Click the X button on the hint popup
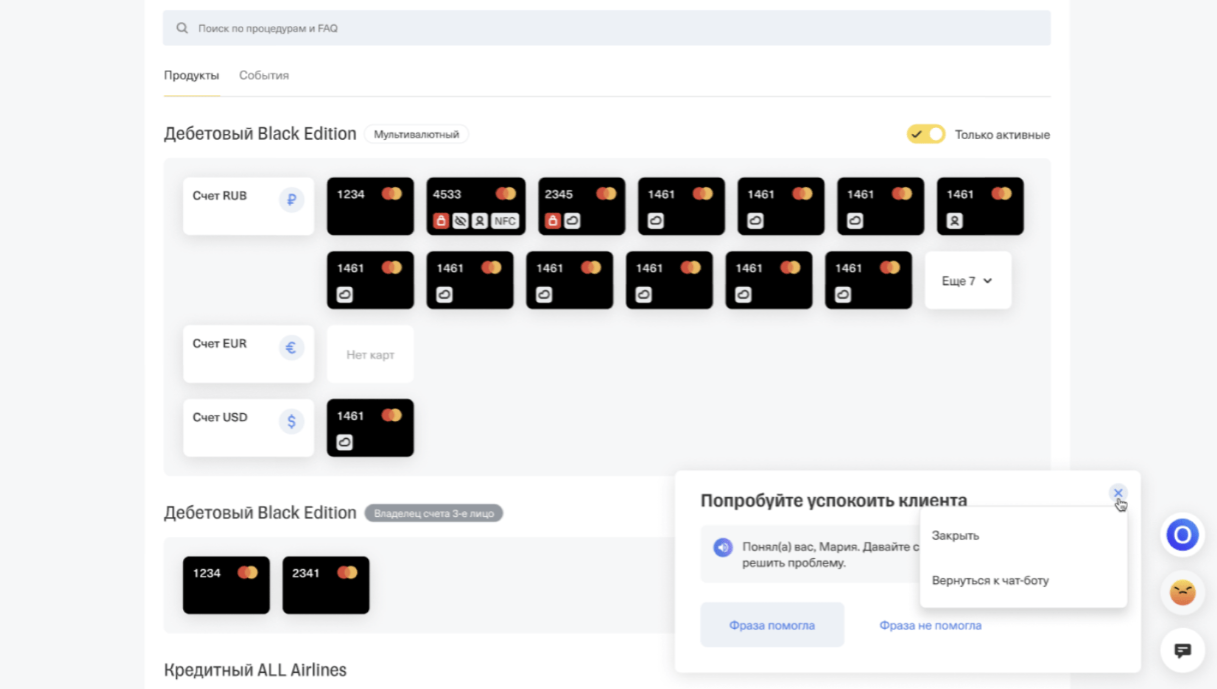This screenshot has height=689, width=1217. [1117, 493]
